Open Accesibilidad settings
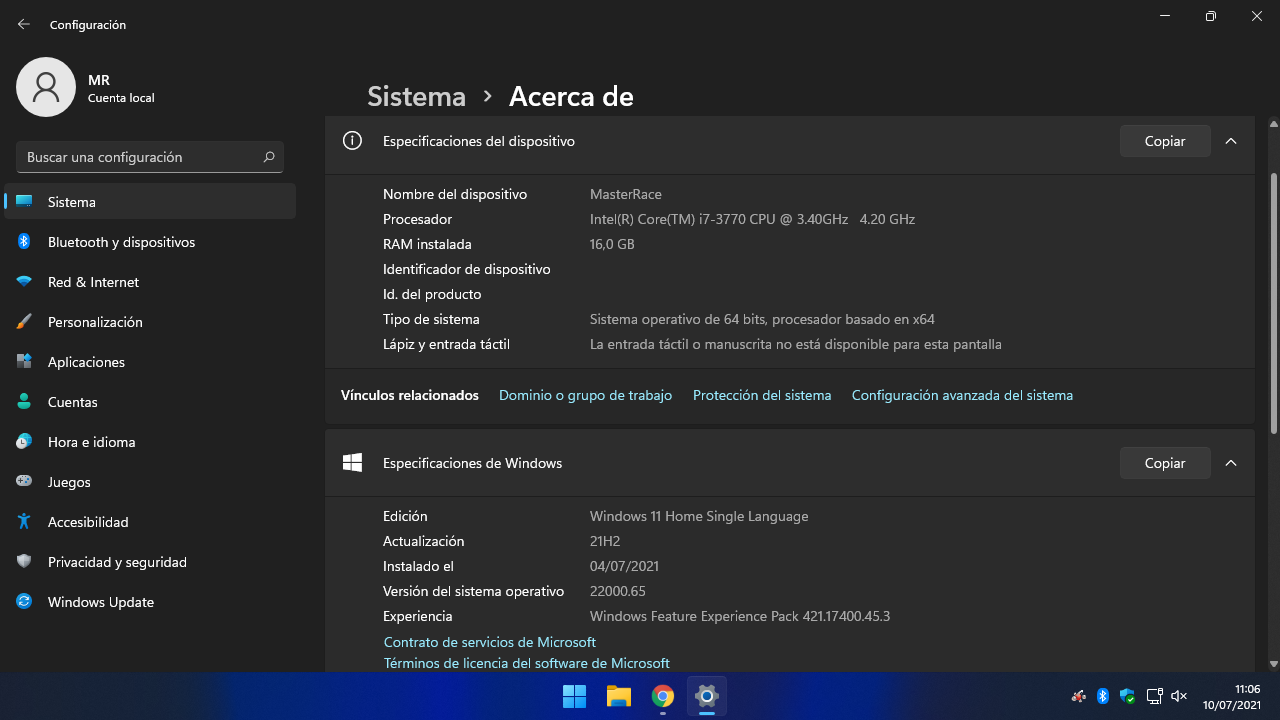 (x=88, y=522)
